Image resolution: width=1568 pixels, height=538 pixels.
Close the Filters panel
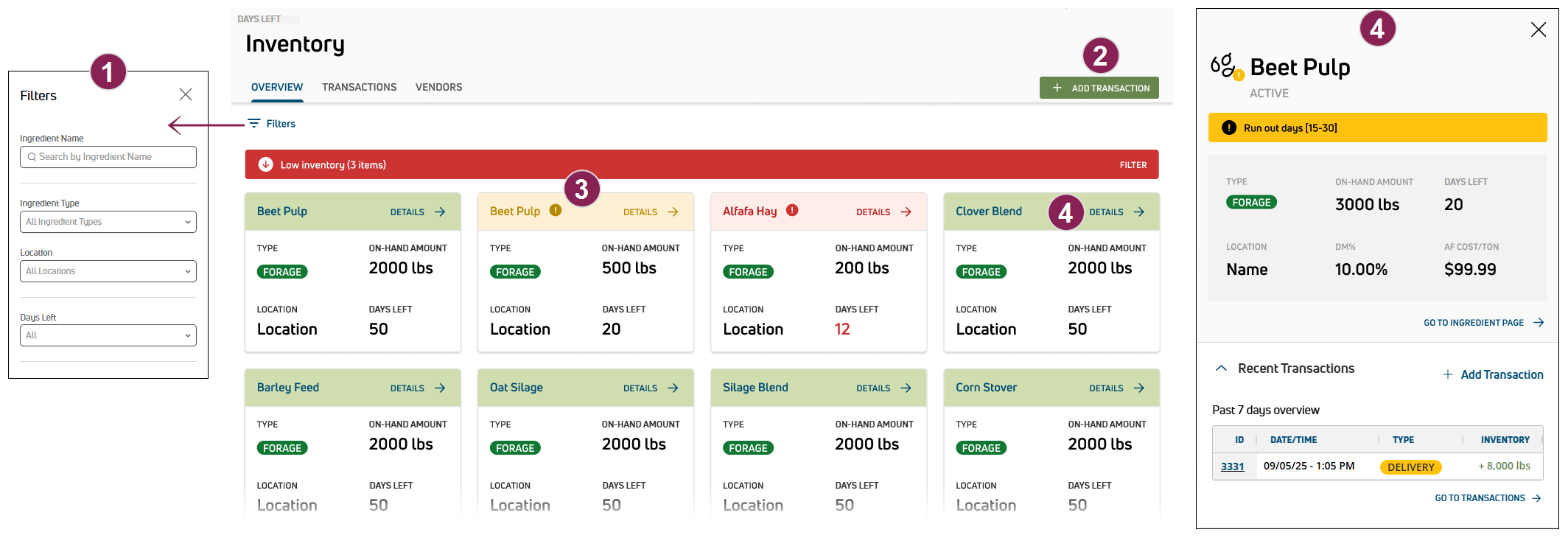pos(186,94)
